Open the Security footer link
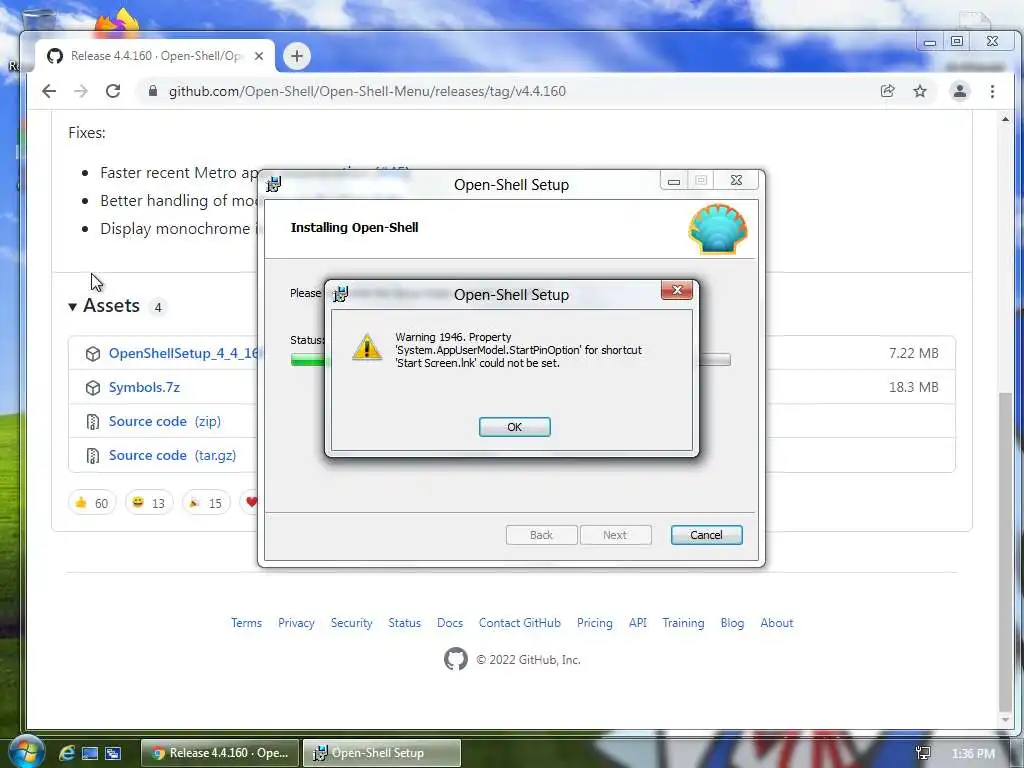 tap(351, 623)
